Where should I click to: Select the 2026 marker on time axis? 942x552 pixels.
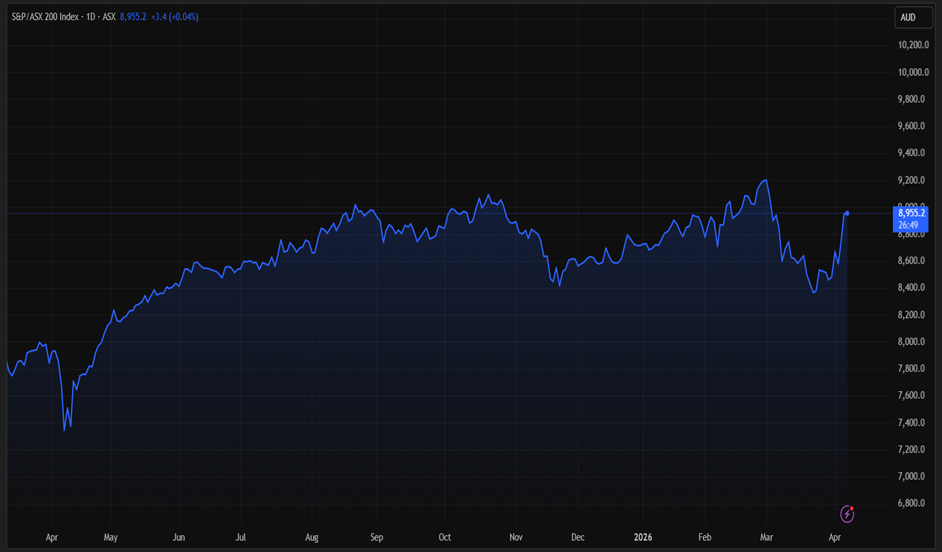645,537
